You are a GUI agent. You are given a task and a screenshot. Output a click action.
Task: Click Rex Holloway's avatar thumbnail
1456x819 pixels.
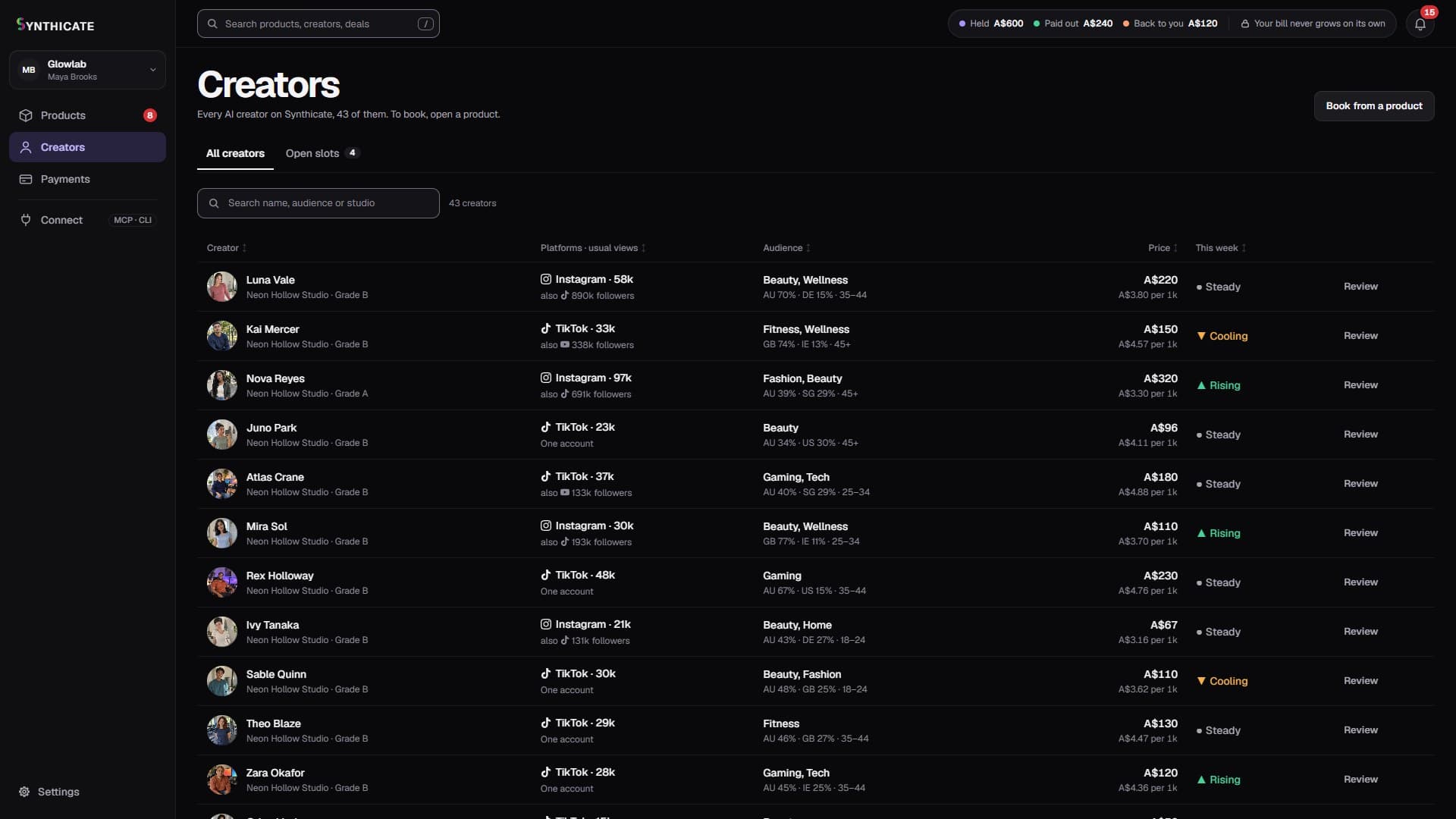click(x=221, y=582)
